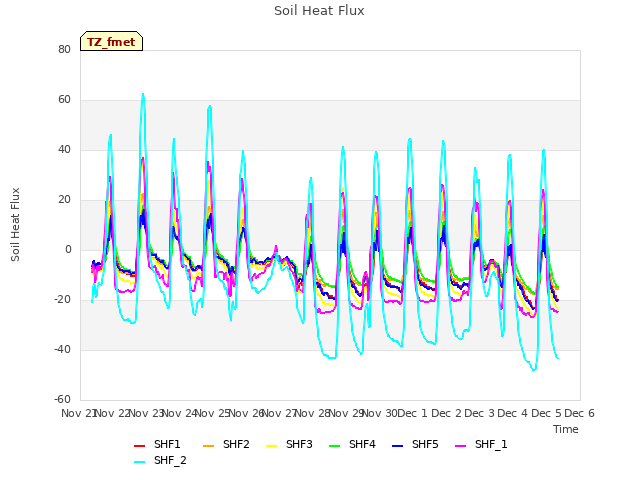Click the Dec 2 x-axis date label
This screenshot has width=640, height=480.
click(446, 413)
